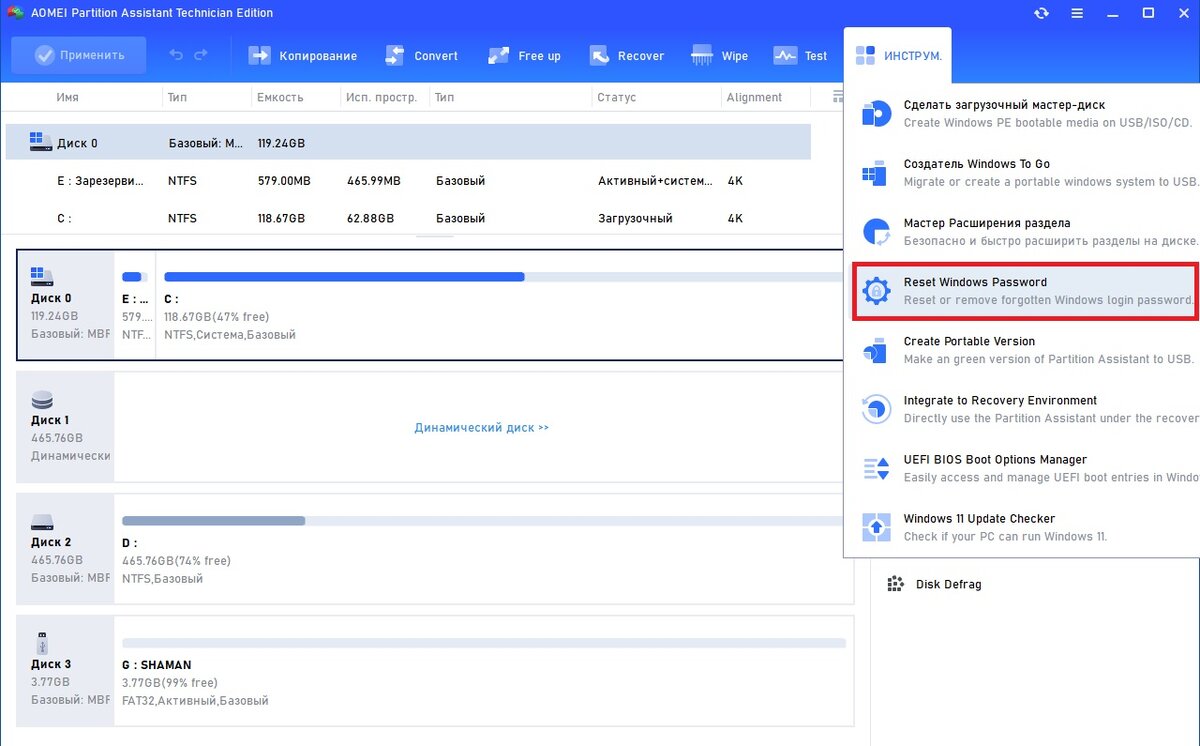The image size is (1200, 746).
Task: Click the Alignment column header
Action: [755, 98]
